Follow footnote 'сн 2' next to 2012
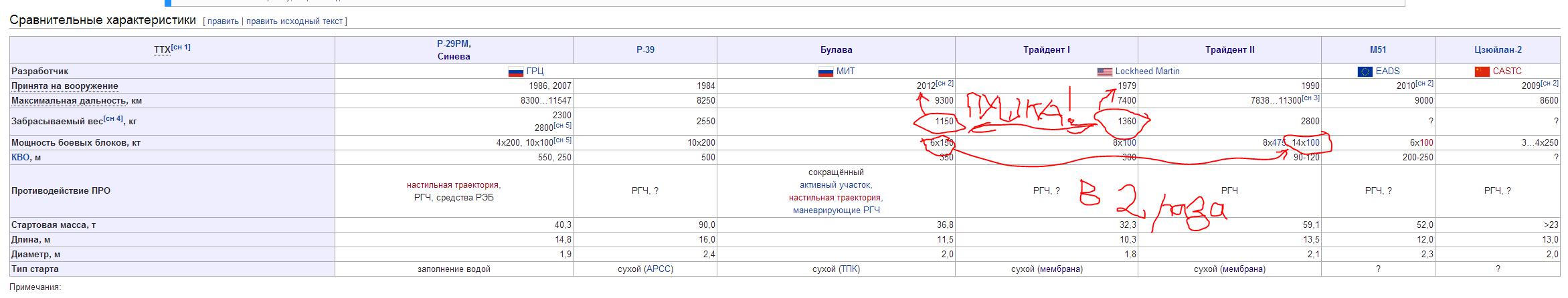Image resolution: width=1568 pixels, height=298 pixels. click(944, 84)
